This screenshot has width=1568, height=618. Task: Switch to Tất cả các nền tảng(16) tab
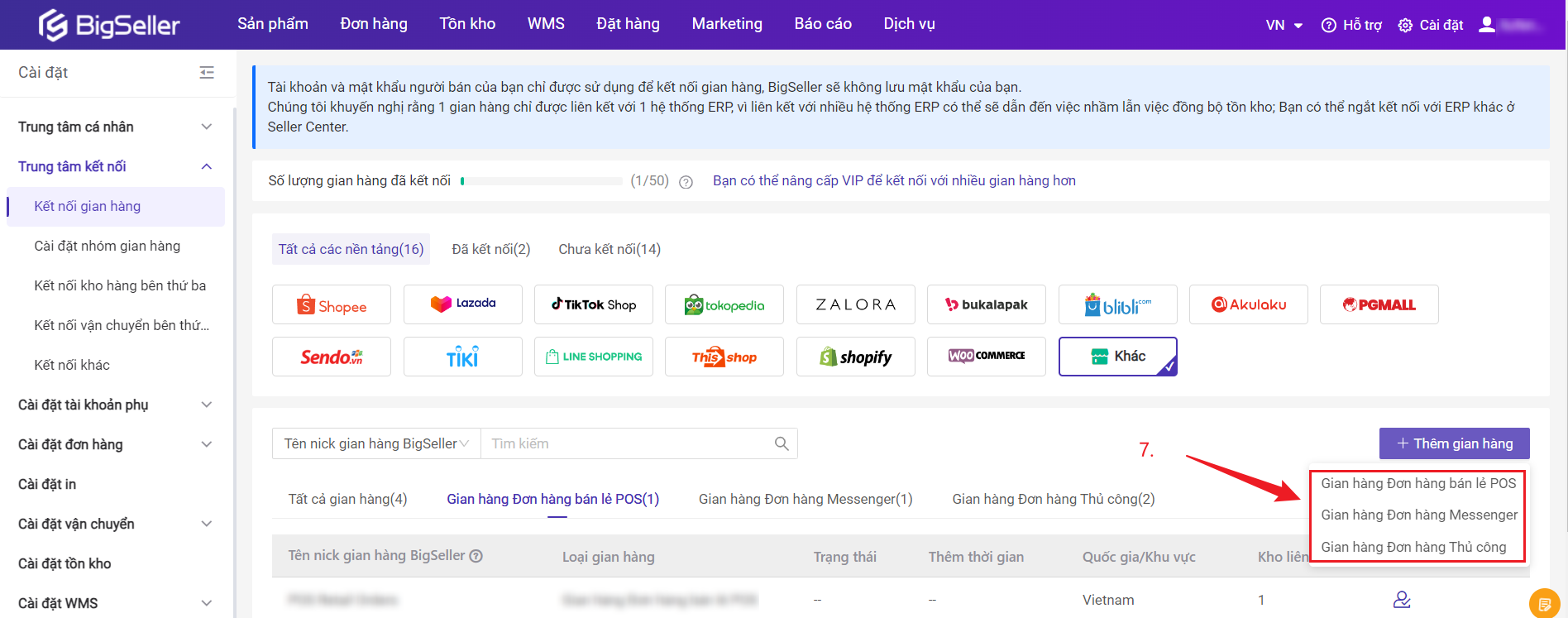[351, 249]
